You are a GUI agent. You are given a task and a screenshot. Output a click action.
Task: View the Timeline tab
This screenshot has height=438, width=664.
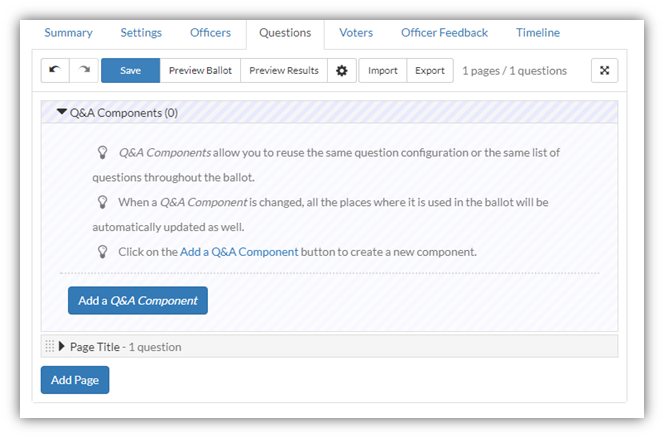[x=538, y=33]
